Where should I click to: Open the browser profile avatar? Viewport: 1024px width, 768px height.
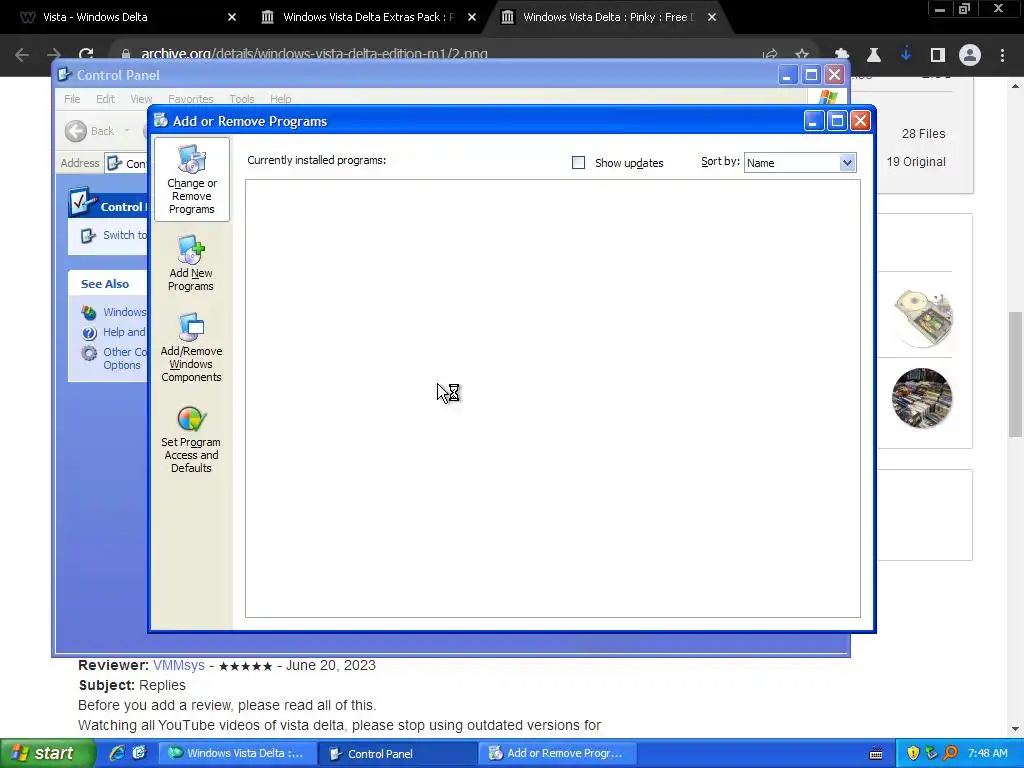(970, 55)
